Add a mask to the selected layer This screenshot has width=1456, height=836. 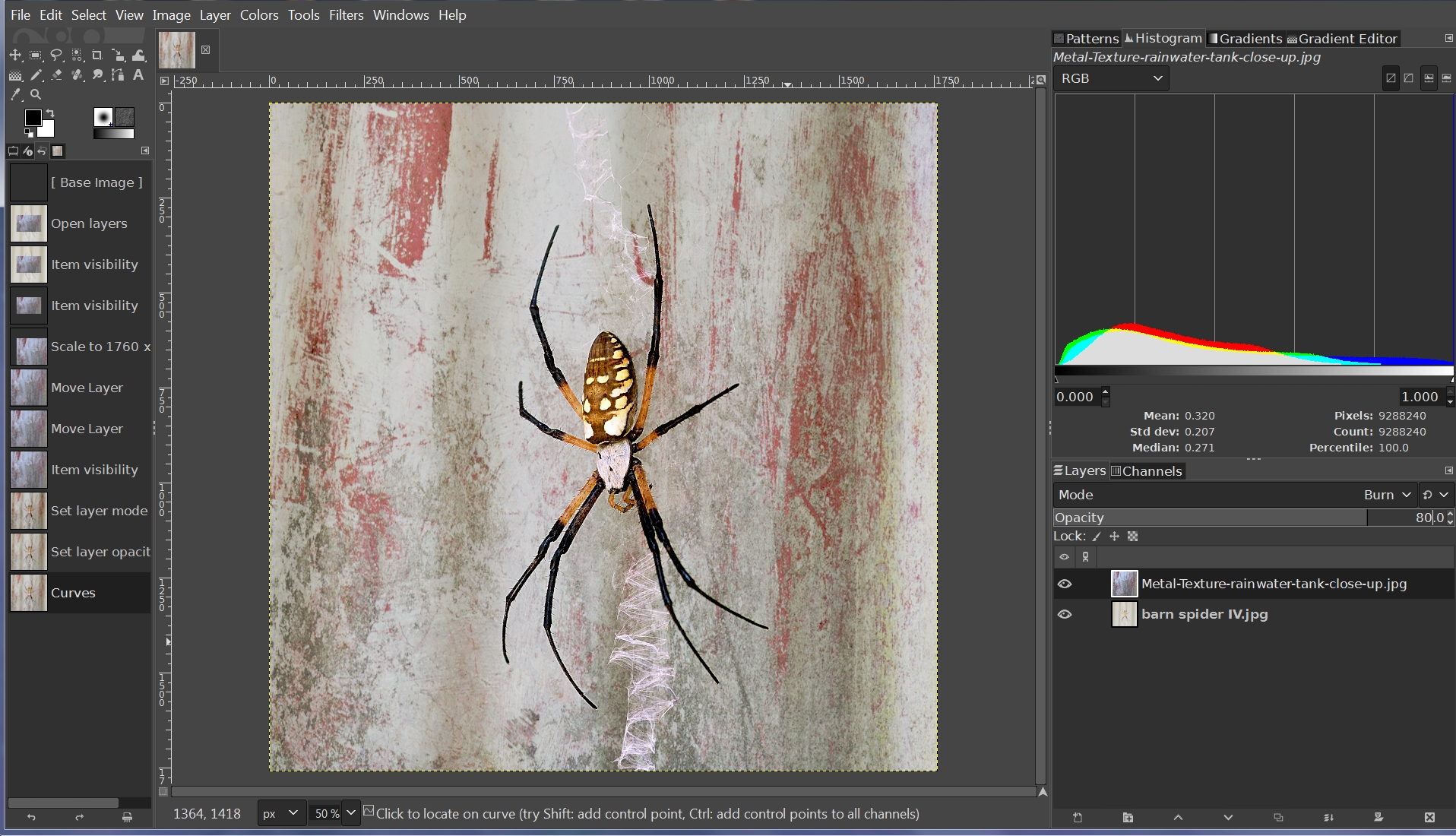[x=1378, y=818]
